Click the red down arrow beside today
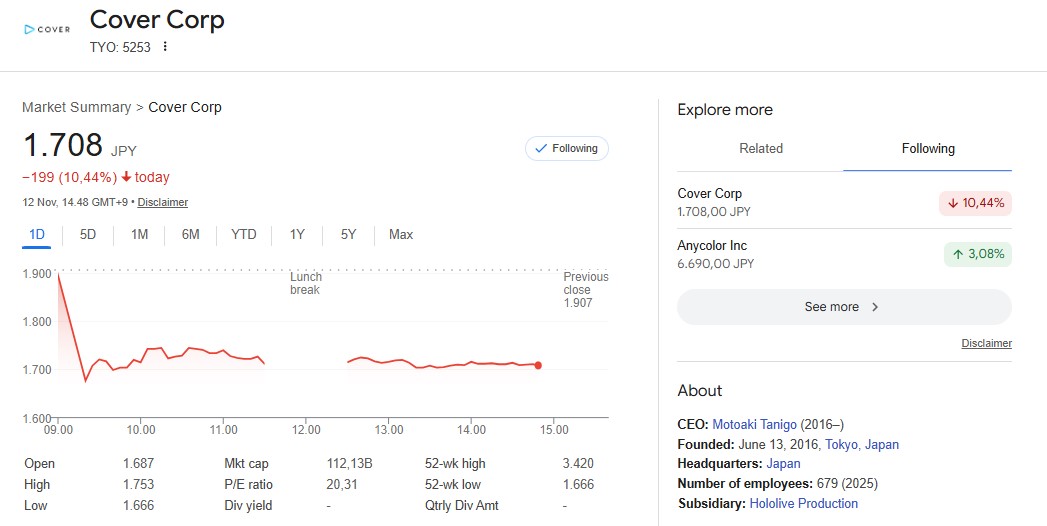The height and width of the screenshot is (526, 1047). click(x=127, y=177)
